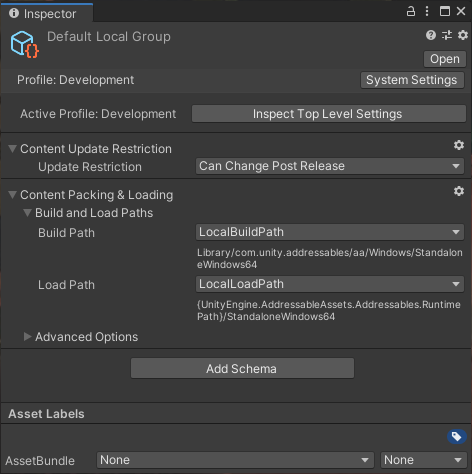Open Content Update Restriction gear menu
Viewport: 472px width, 474px height.
[459, 145]
